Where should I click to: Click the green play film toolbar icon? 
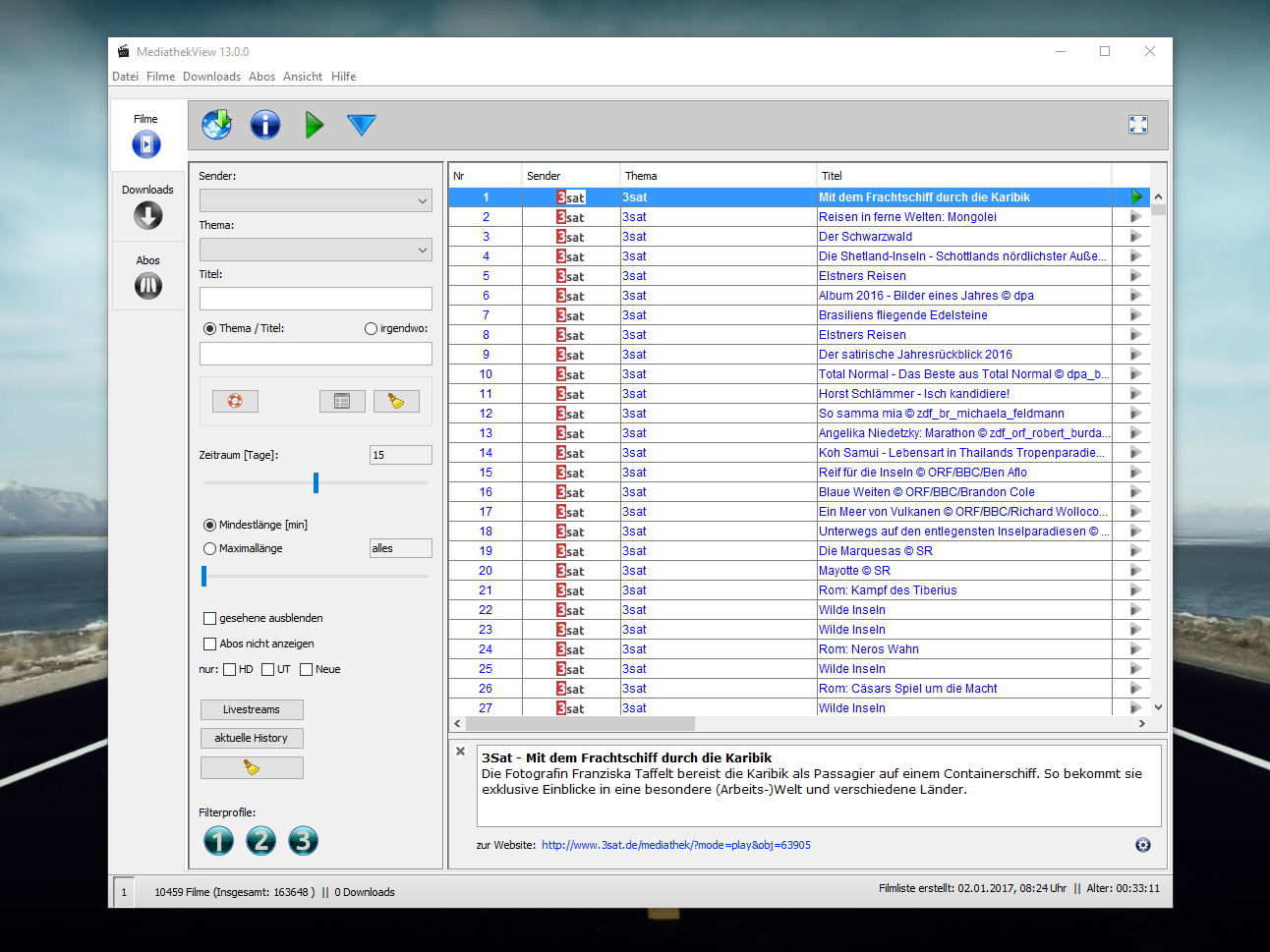(315, 125)
